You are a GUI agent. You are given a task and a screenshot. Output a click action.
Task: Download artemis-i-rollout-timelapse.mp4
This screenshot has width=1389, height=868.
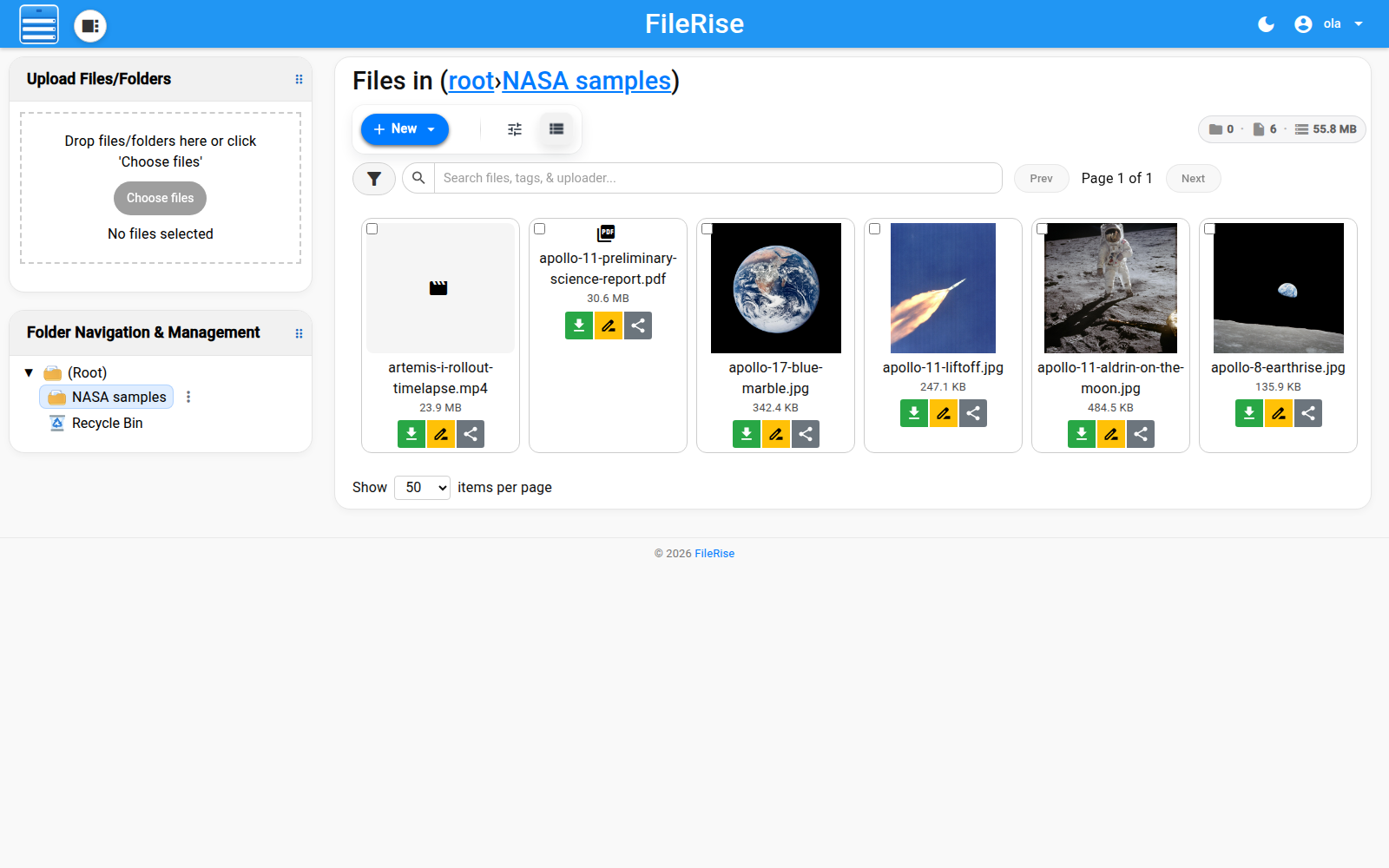(x=411, y=434)
